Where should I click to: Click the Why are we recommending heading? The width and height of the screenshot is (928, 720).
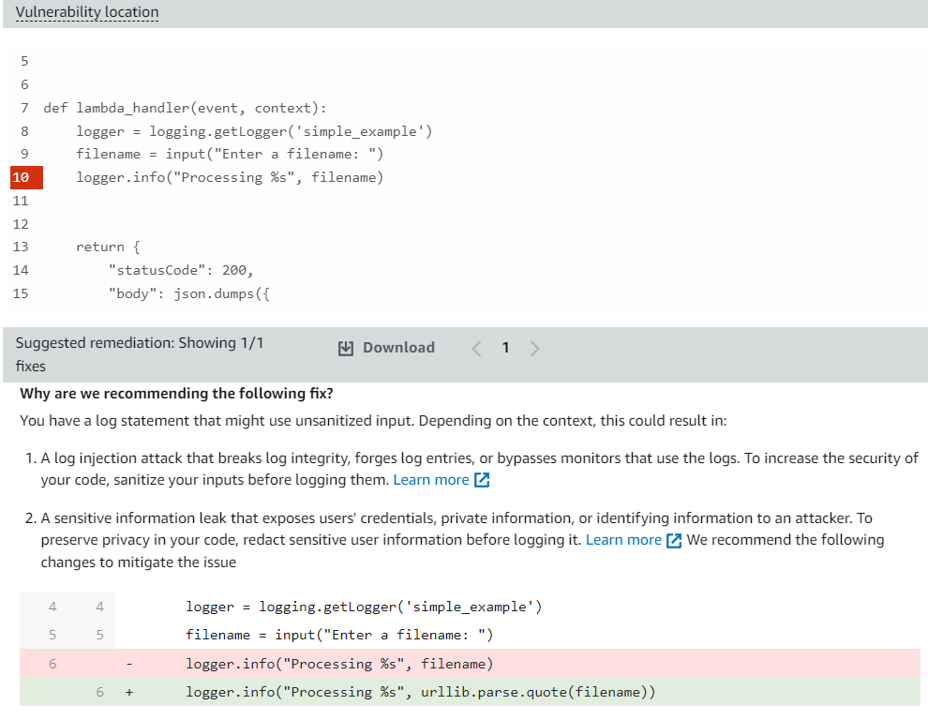pyautogui.click(x=176, y=393)
